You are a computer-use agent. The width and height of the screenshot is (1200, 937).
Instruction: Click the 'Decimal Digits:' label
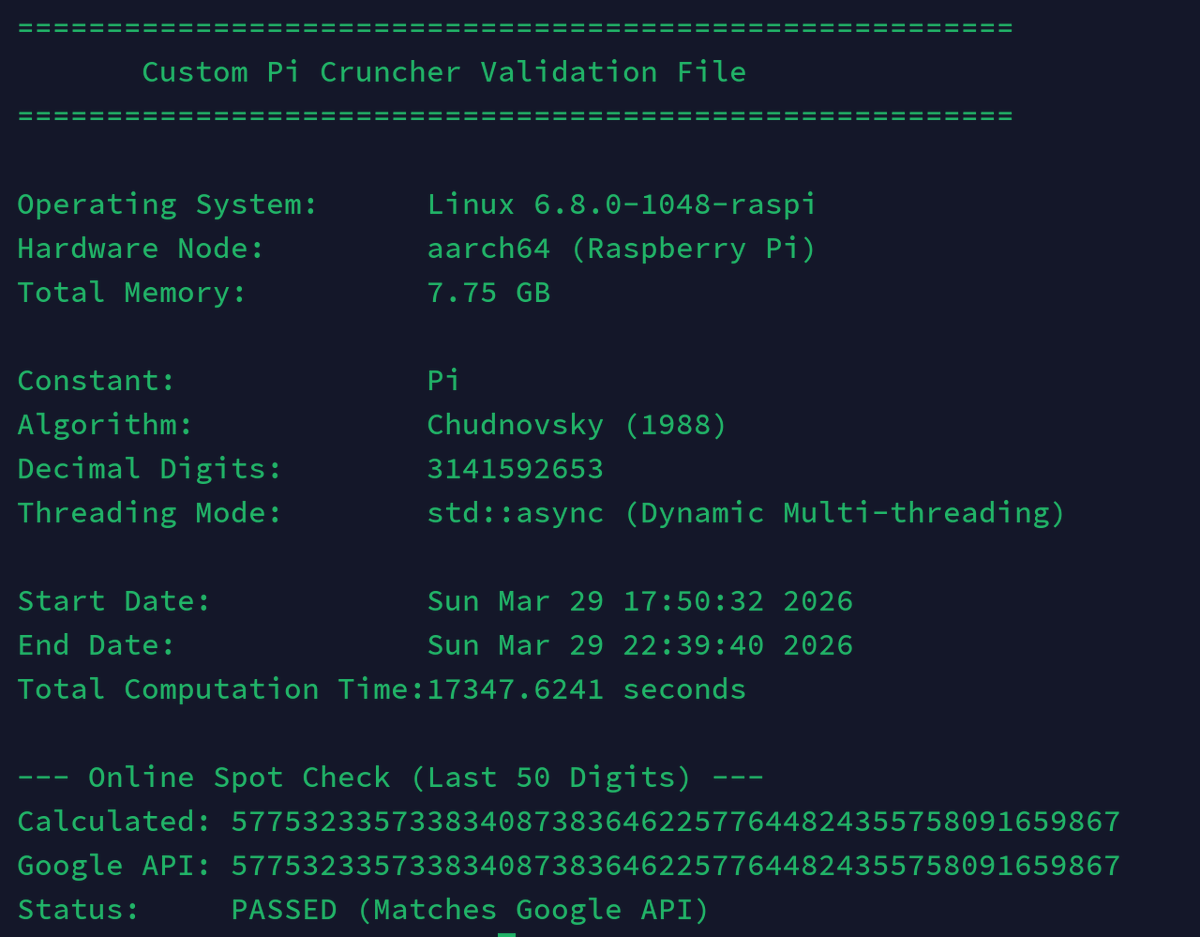pos(150,469)
